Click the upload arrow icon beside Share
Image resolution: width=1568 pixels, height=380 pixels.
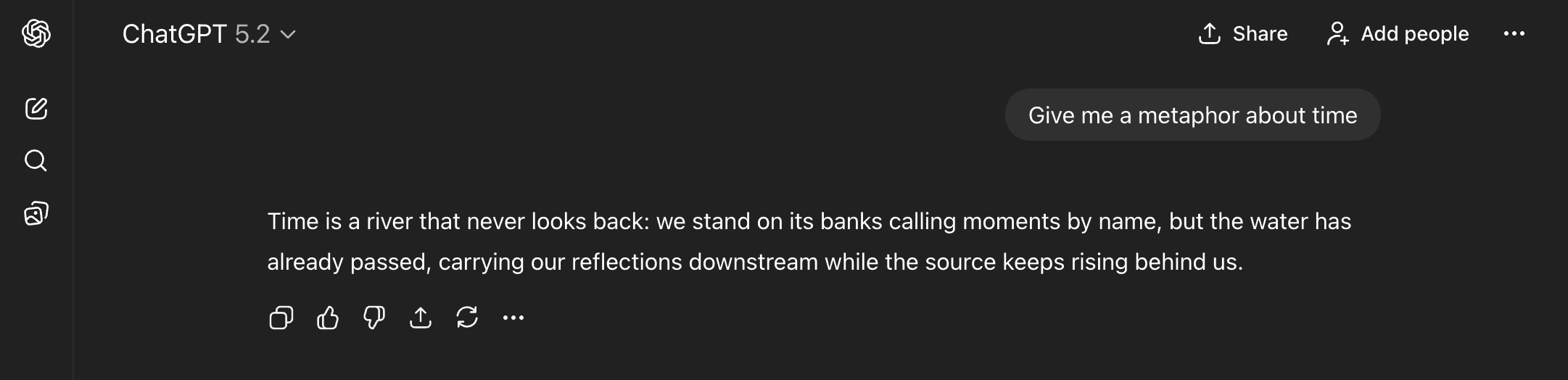pyautogui.click(x=1210, y=33)
